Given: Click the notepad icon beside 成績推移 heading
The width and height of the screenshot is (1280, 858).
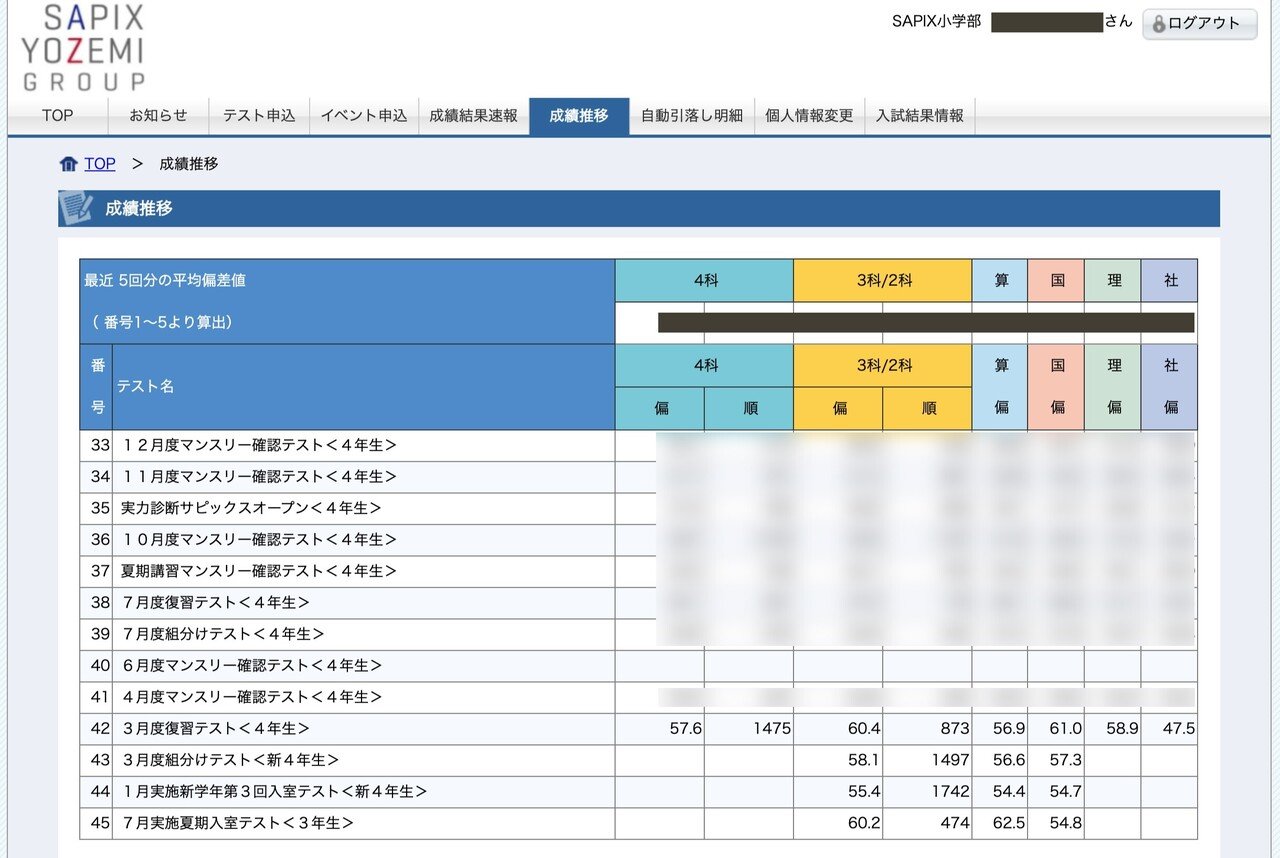Looking at the screenshot, I should pyautogui.click(x=77, y=208).
